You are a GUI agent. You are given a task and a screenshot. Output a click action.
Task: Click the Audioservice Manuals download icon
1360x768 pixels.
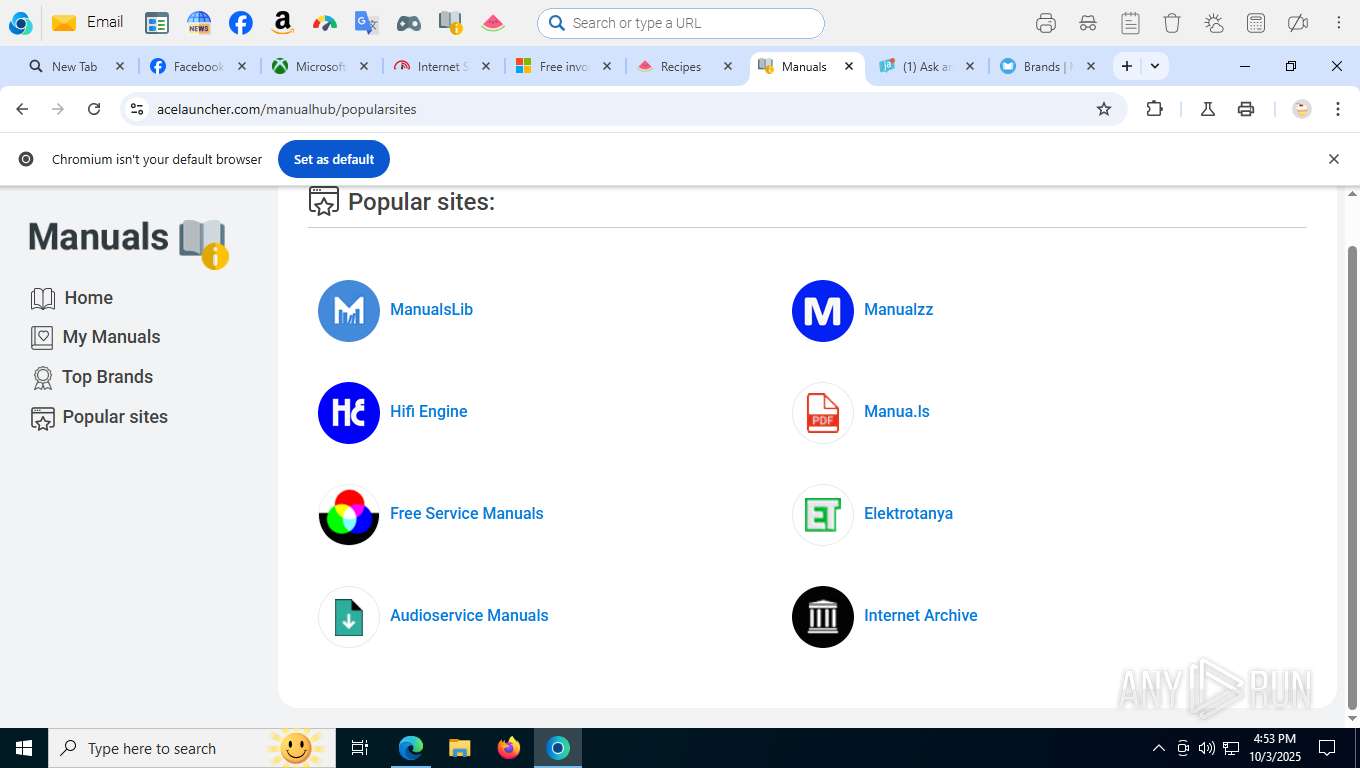tap(349, 617)
